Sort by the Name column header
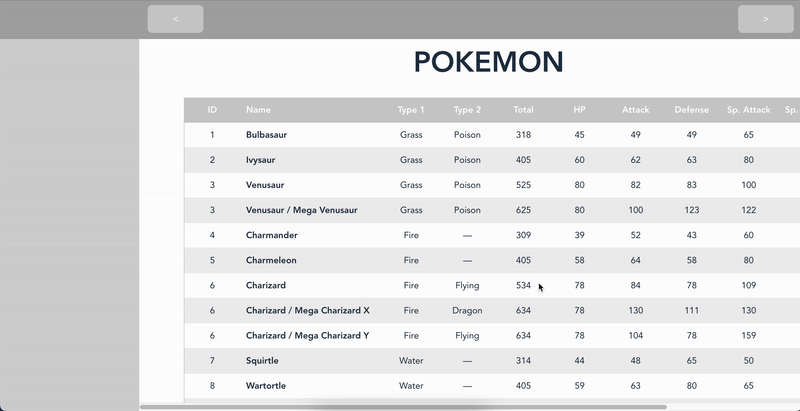The width and height of the screenshot is (800, 411). tap(258, 110)
